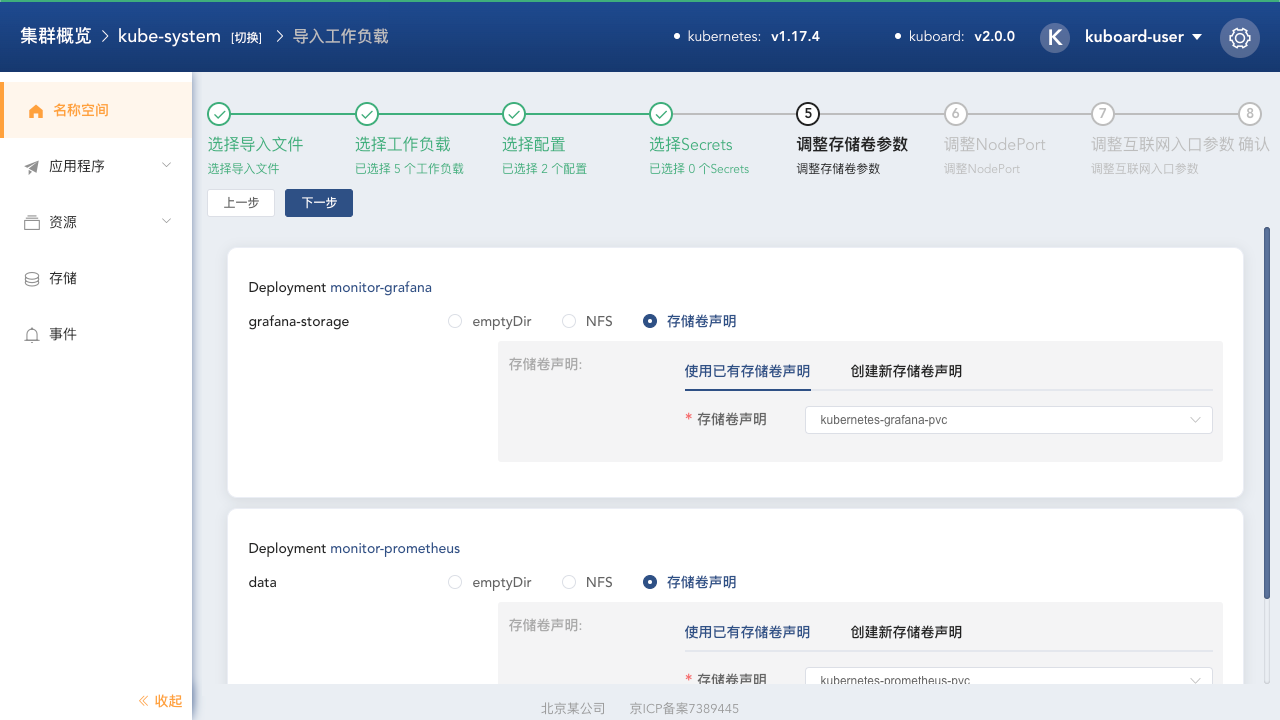Click the grafana-storage volume name label
The width and height of the screenshot is (1280, 720).
[x=299, y=321]
